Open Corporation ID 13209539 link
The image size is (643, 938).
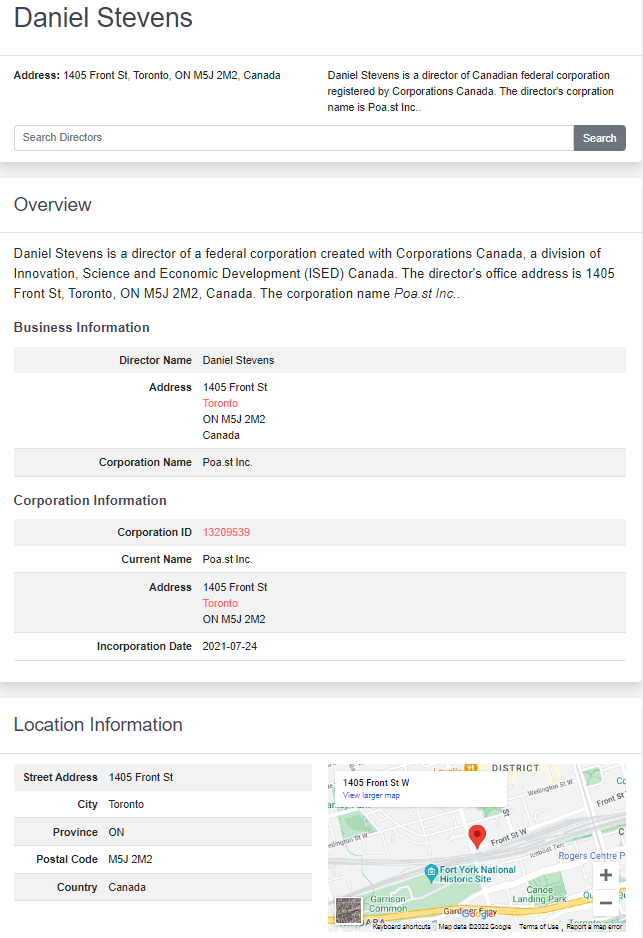226,532
